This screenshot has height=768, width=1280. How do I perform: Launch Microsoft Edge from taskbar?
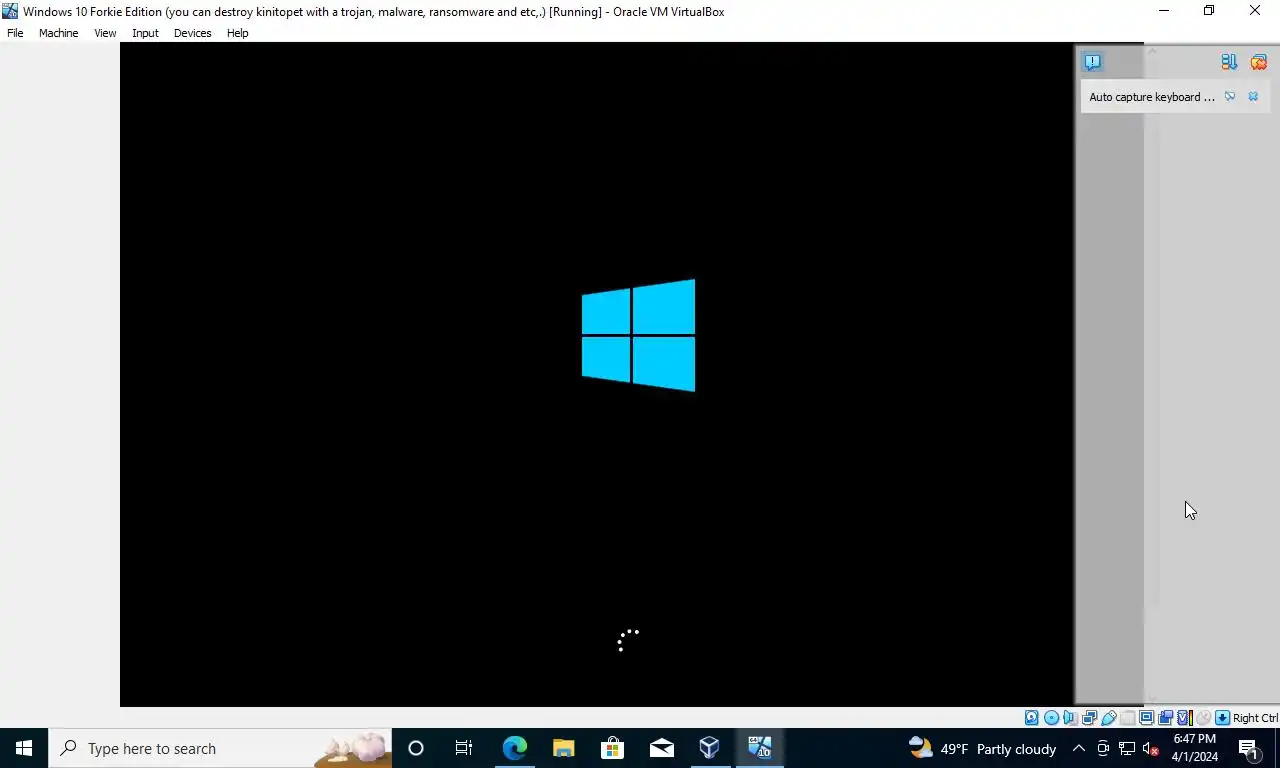point(514,748)
